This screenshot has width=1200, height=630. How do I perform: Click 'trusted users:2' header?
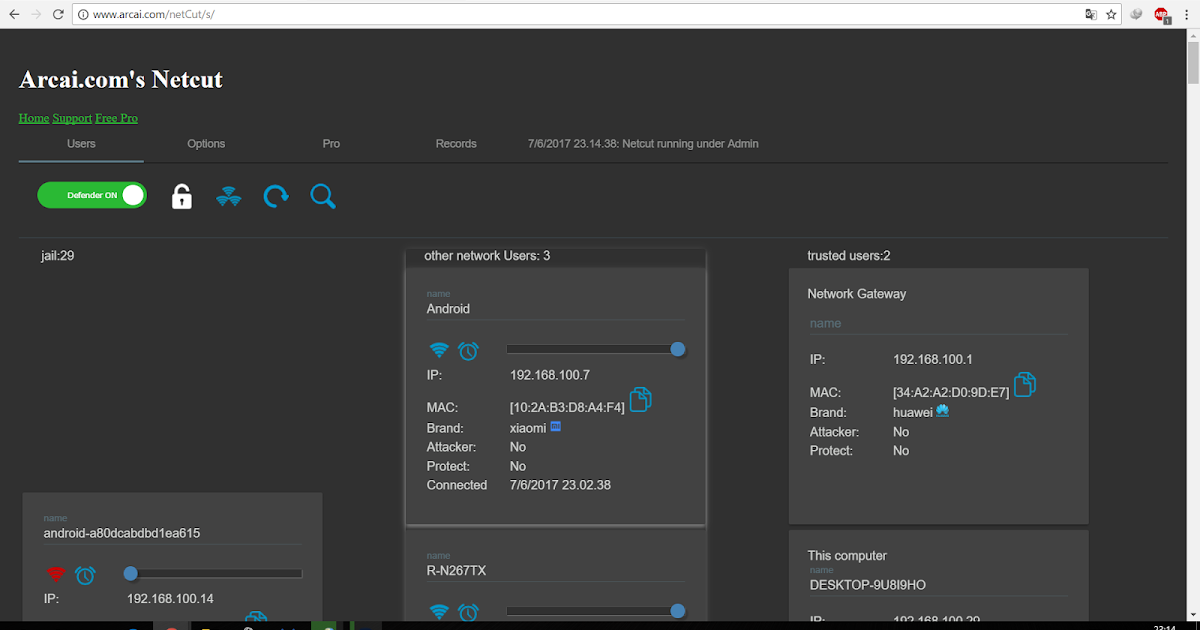pos(849,256)
